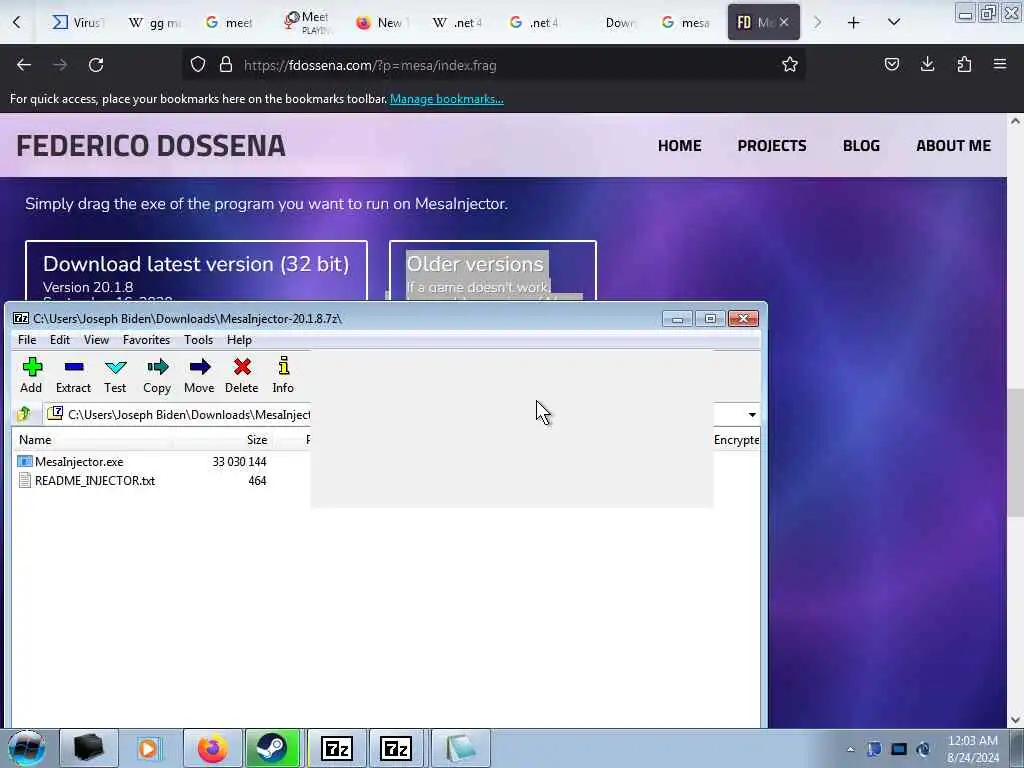Run Test on the archive
The image size is (1024, 768).
coord(115,375)
